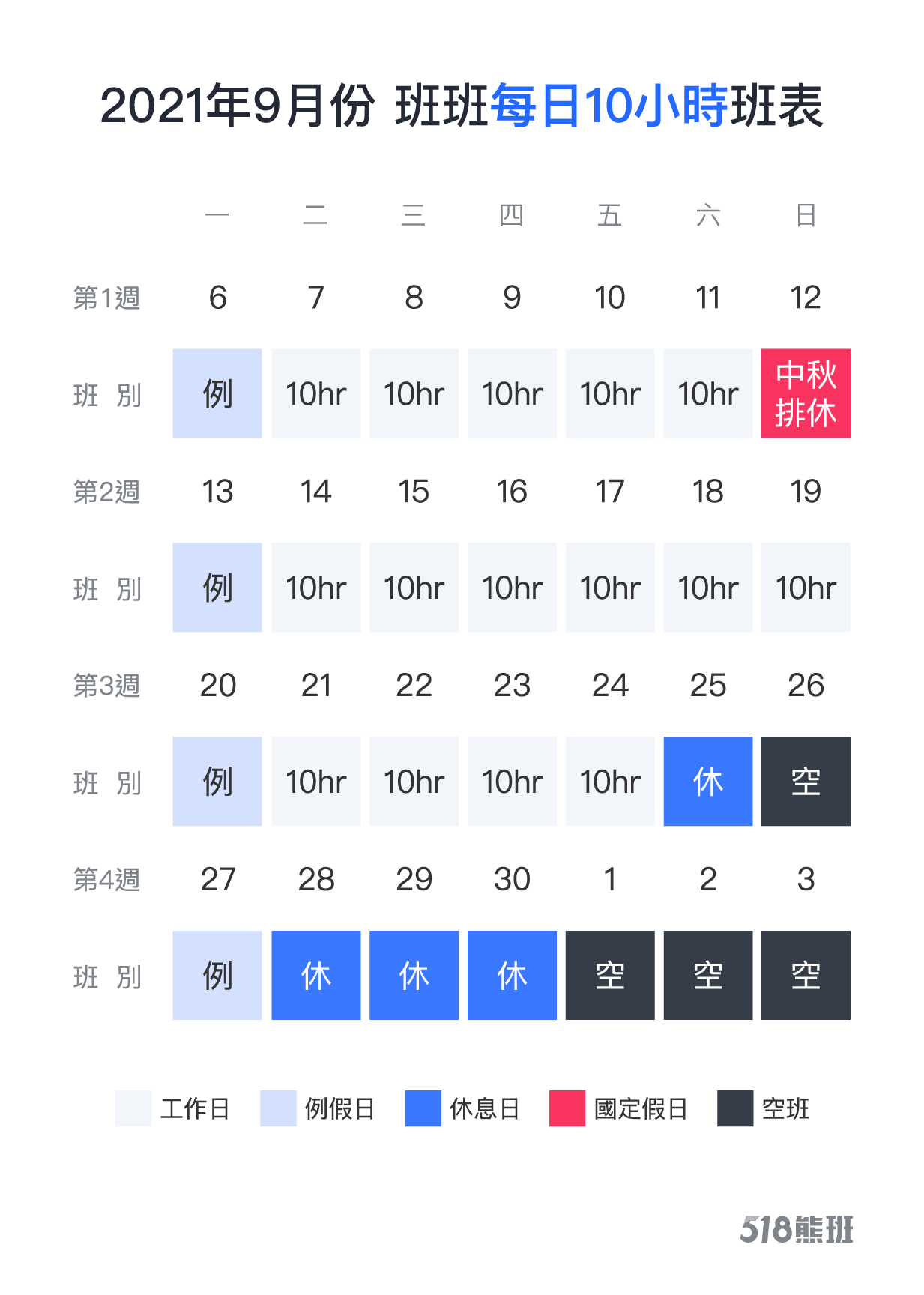The image size is (924, 1295).
Task: Click the blue 每日10小時 title text
Action: pyautogui.click(x=609, y=106)
